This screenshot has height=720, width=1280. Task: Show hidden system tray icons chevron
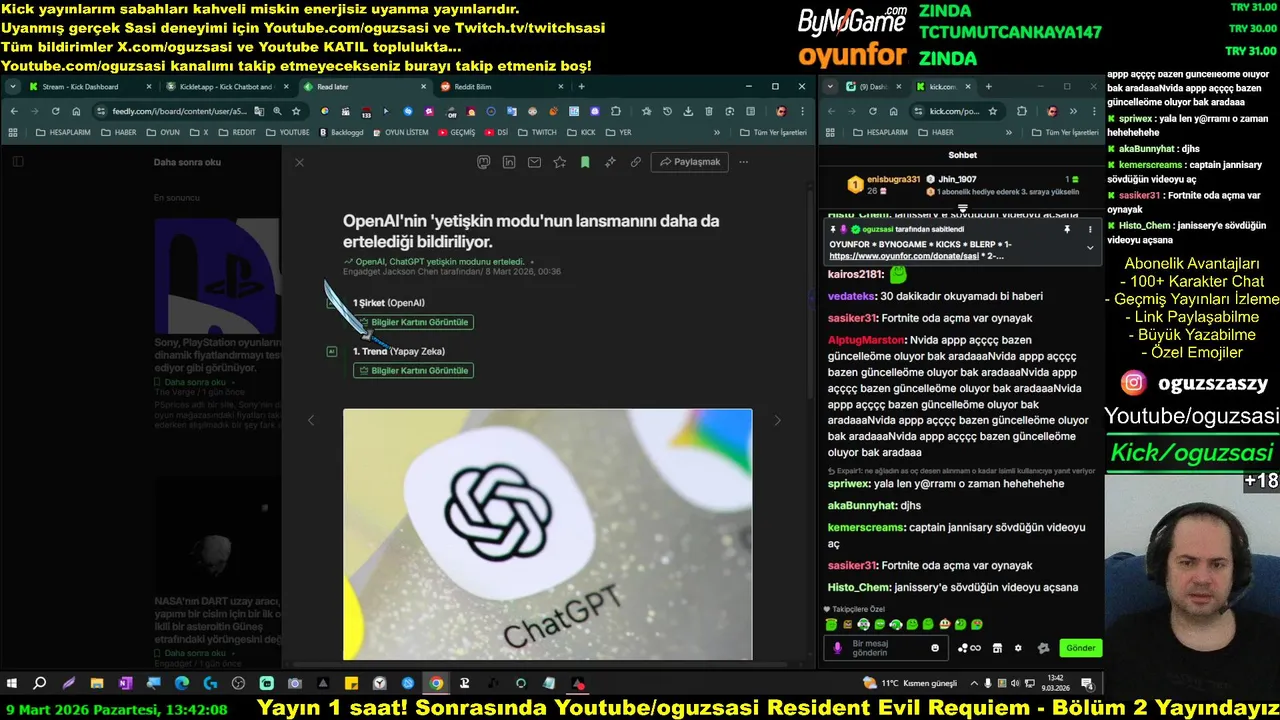(x=975, y=684)
